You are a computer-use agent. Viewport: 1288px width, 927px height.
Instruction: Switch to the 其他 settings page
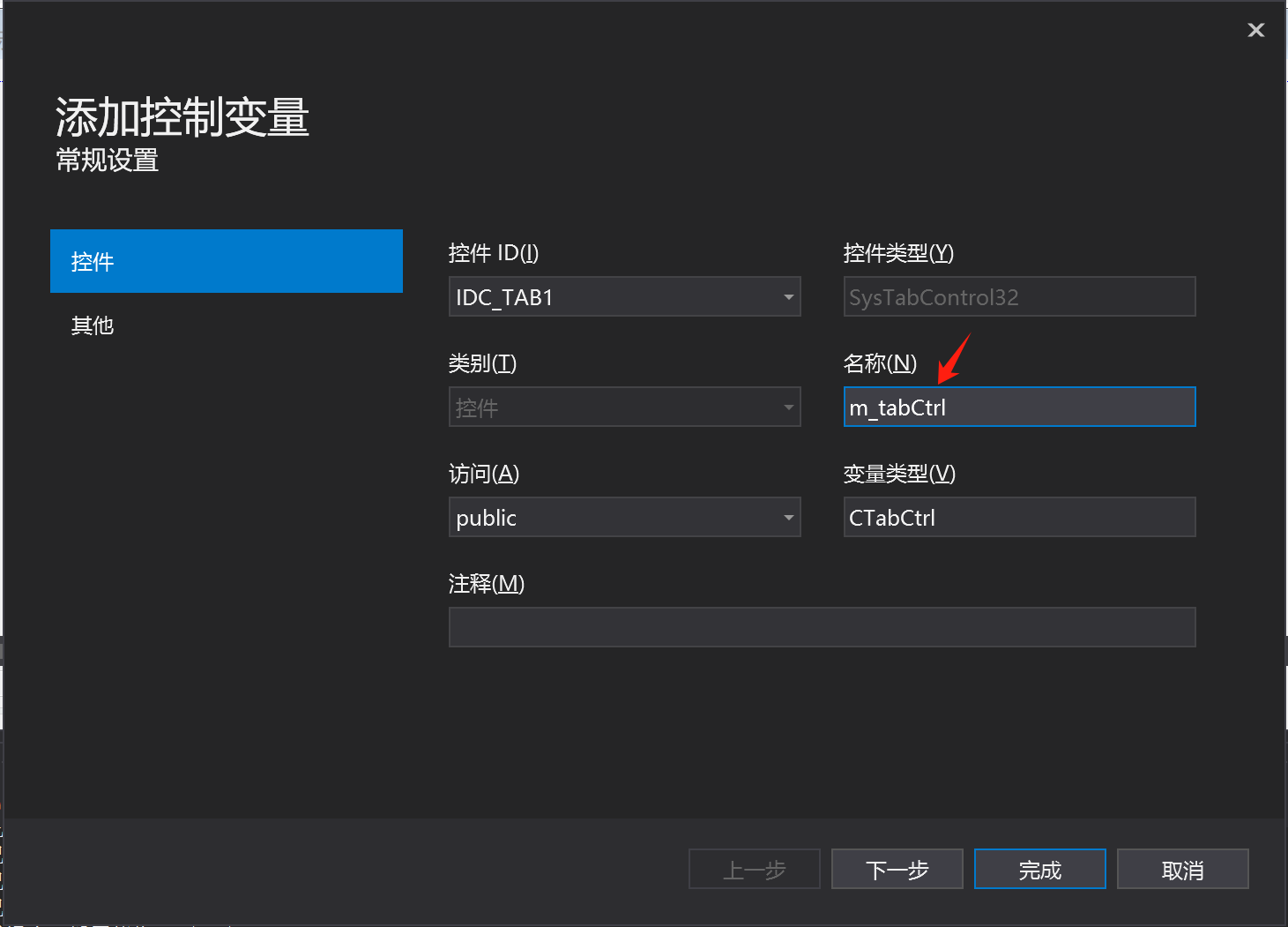227,325
